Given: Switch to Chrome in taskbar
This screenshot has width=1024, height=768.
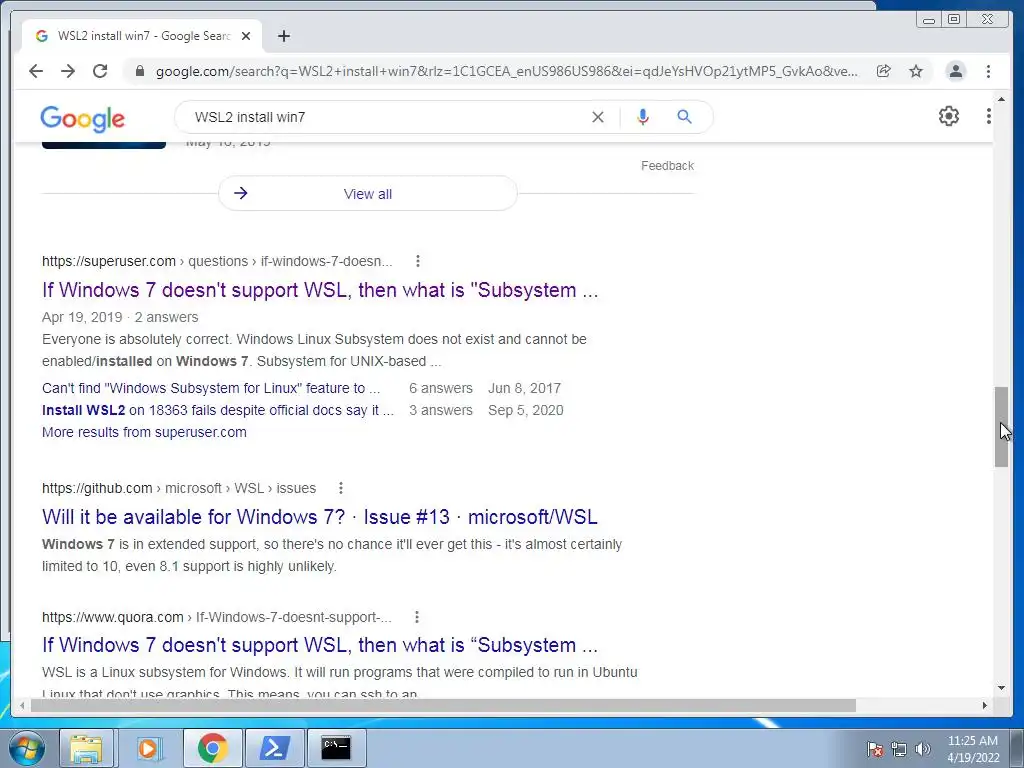Looking at the screenshot, I should point(212,748).
